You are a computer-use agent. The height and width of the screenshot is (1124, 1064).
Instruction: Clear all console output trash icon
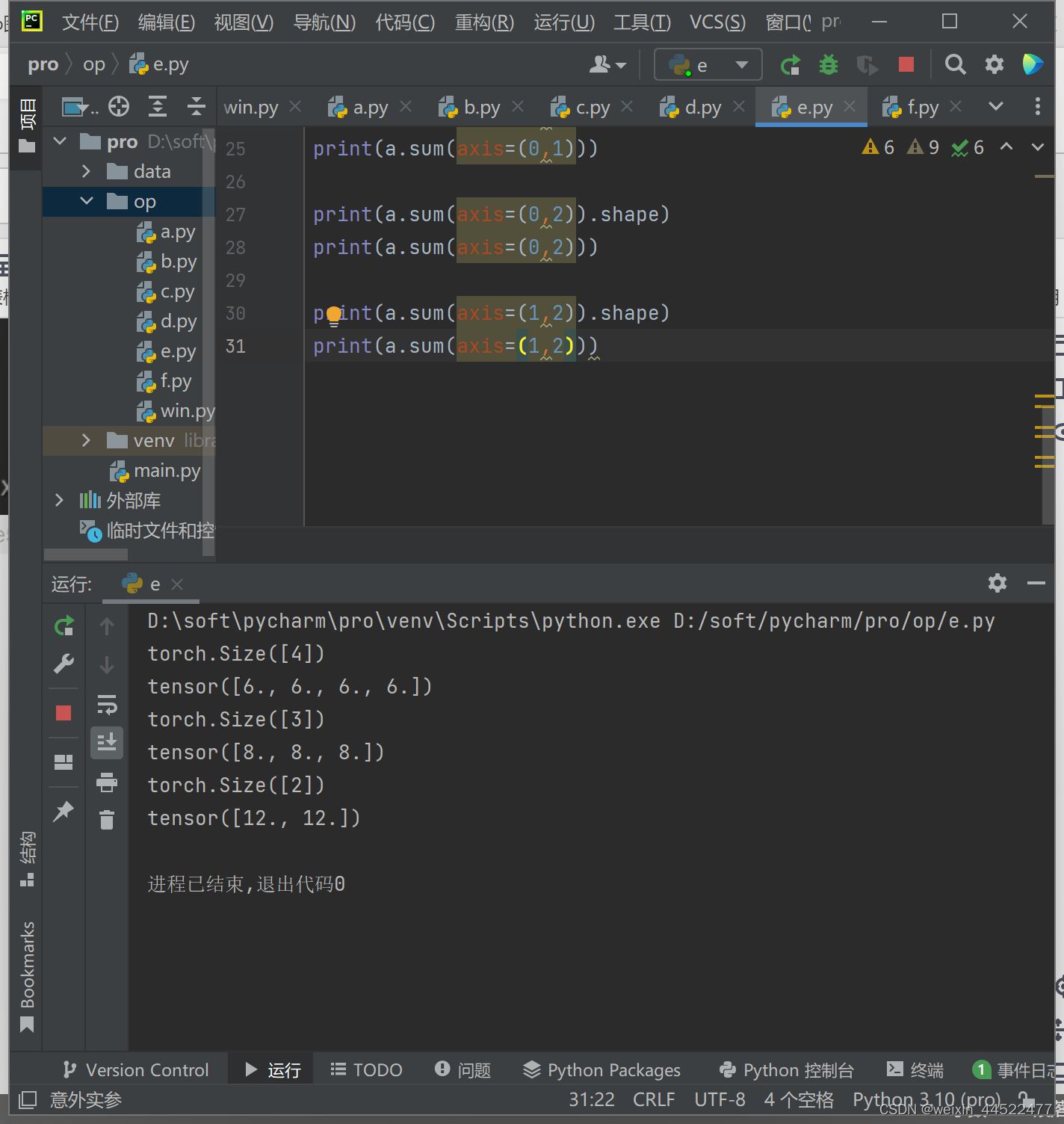pos(107,820)
